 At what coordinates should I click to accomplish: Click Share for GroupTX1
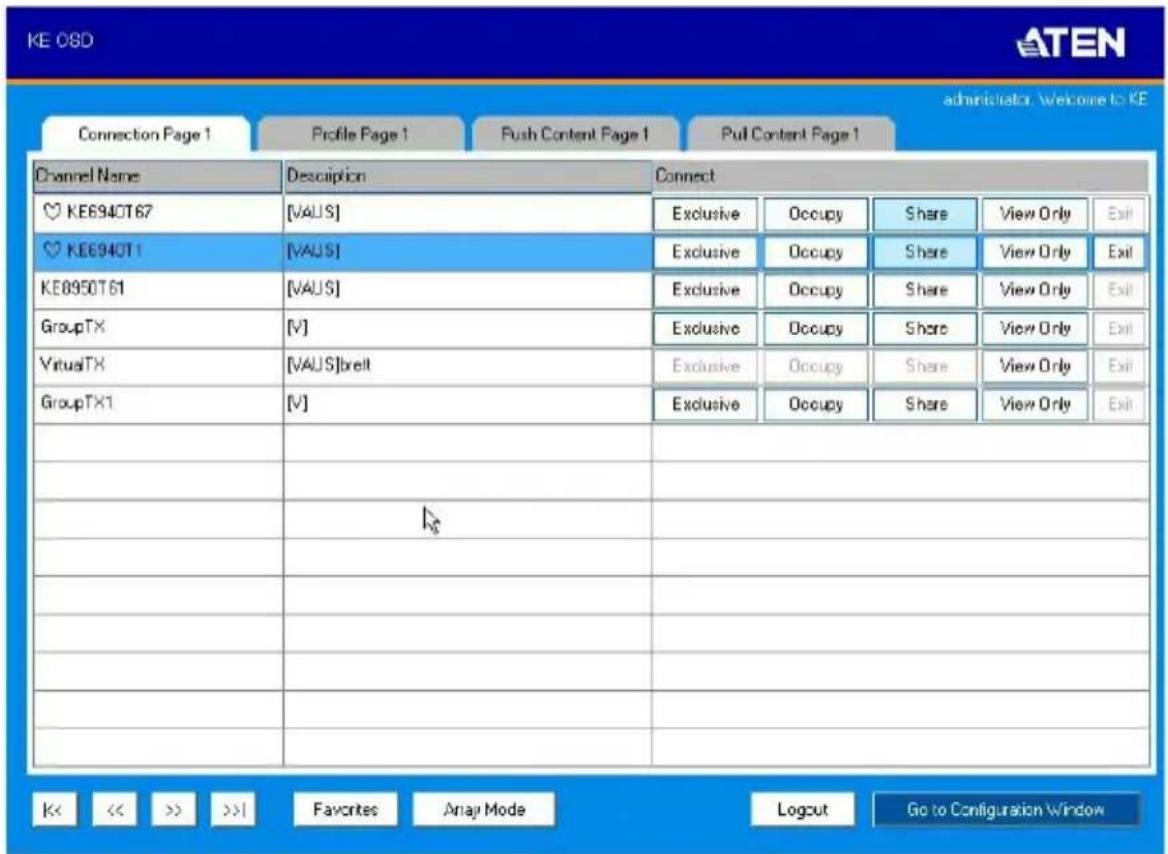925,405
